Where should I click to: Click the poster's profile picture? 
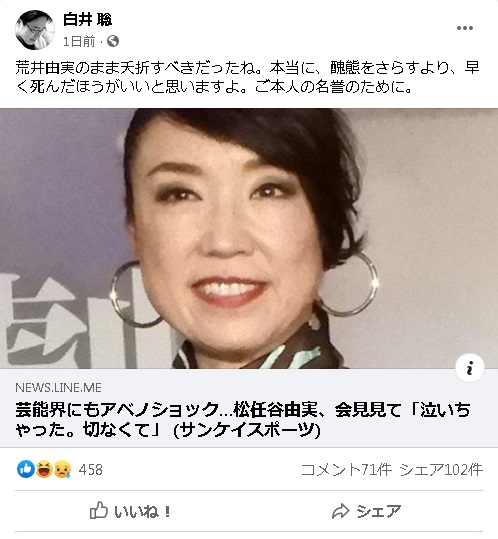[x=35, y=30]
